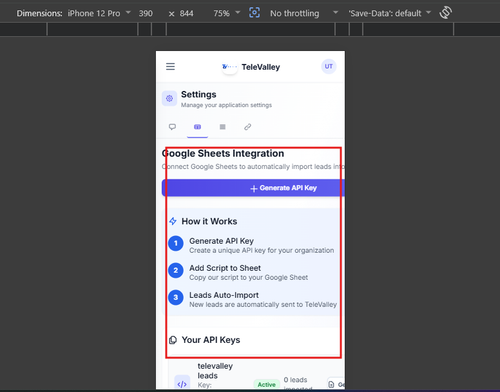Image resolution: width=500 pixels, height=392 pixels.
Task: Open the Dimensions device dropdown
Action: pyautogui.click(x=99, y=13)
